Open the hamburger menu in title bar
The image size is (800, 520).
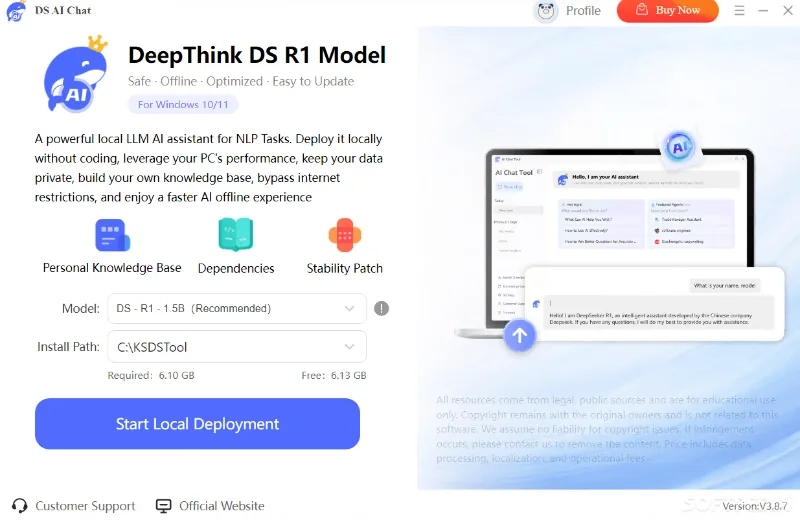[739, 10]
